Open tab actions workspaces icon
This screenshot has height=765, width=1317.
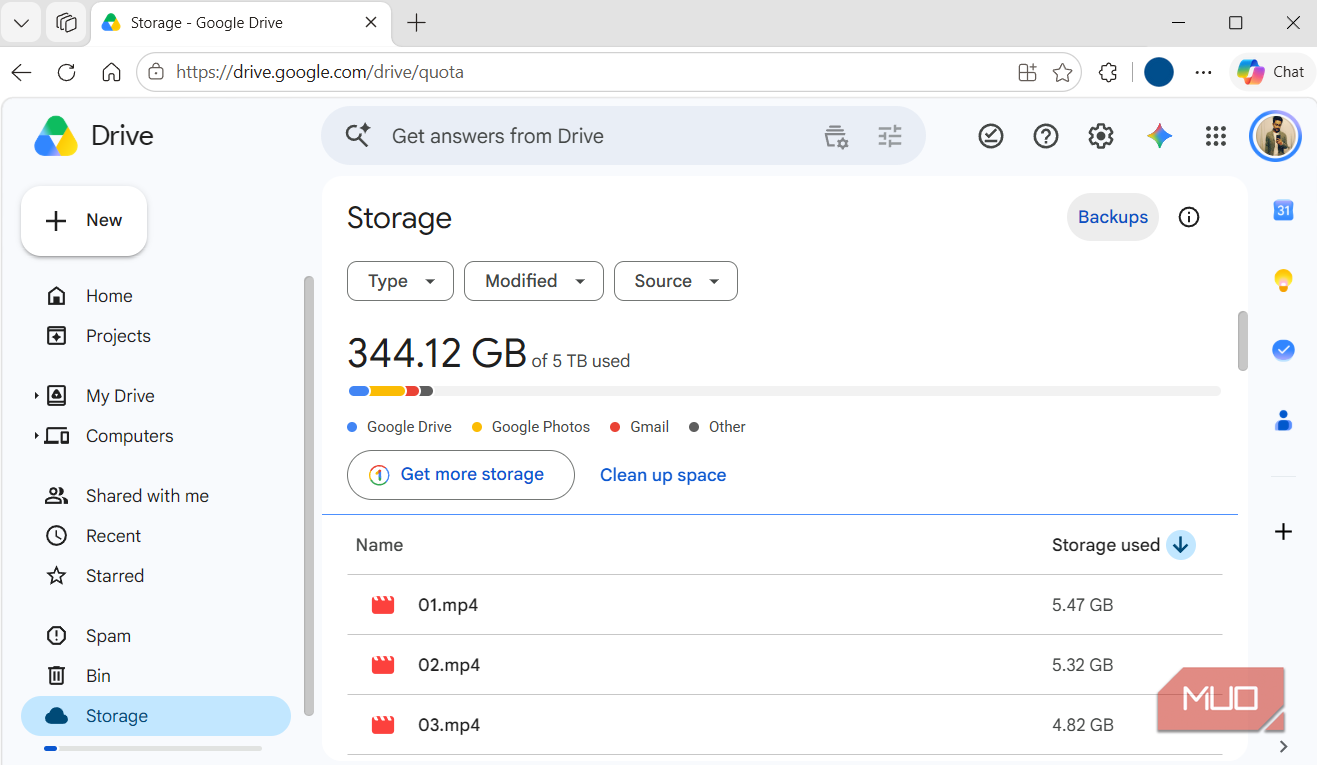(x=67, y=22)
